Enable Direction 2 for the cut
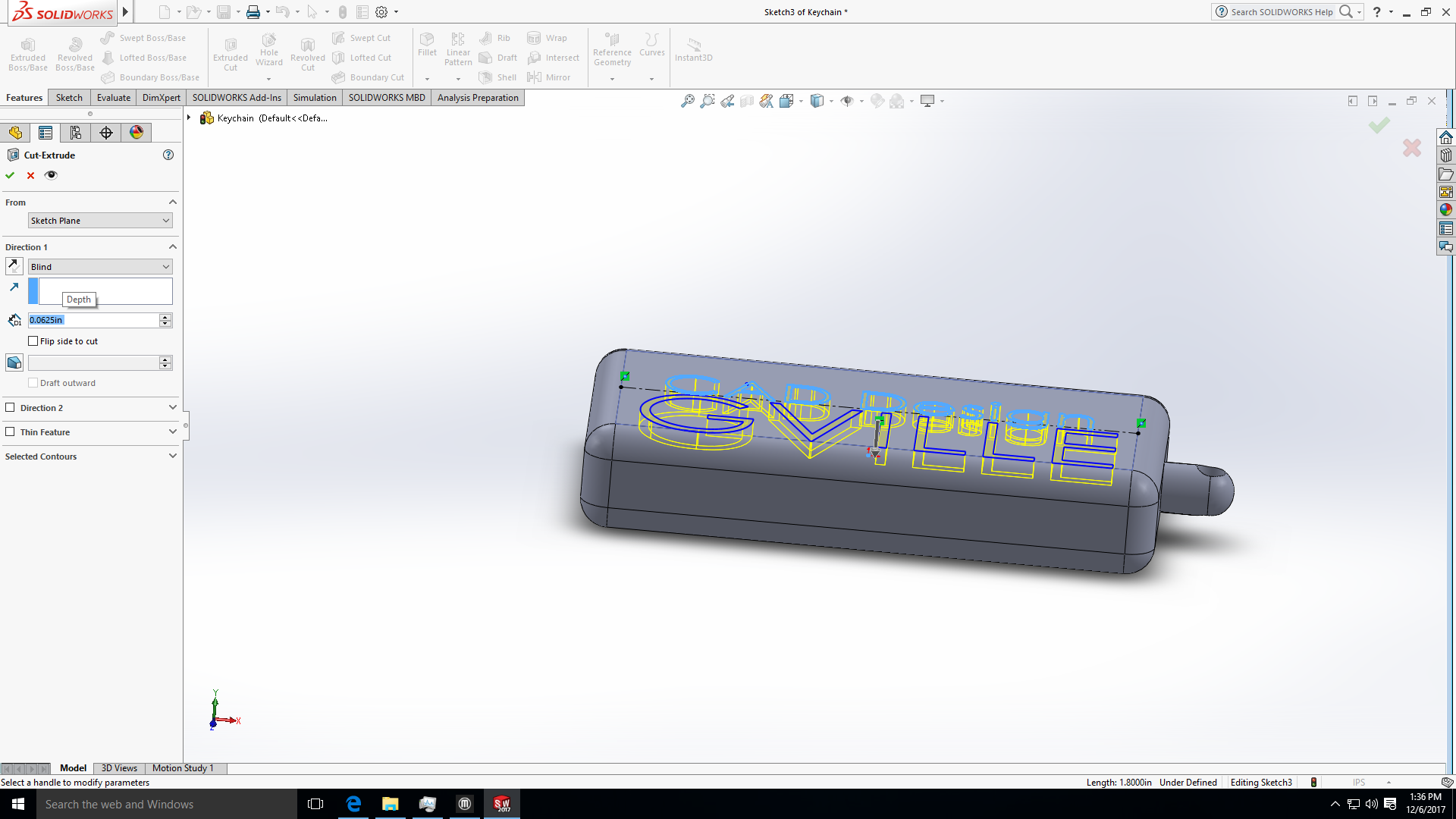The width and height of the screenshot is (1456, 819). 10,407
